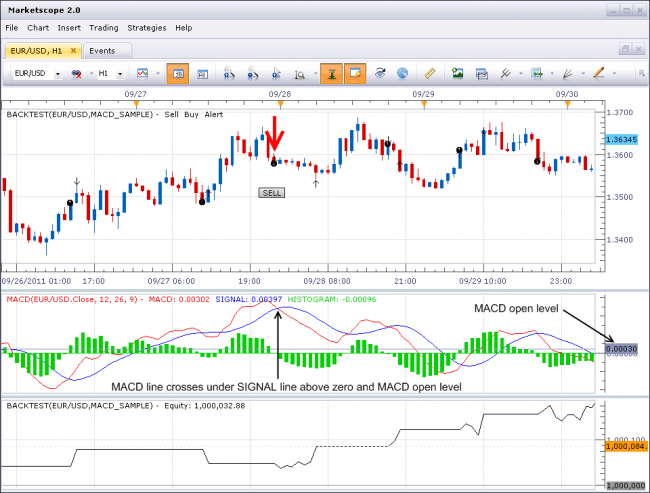Screen dimensions: 650x493
Task: Select the pointer zoom cursor icon
Action: [276, 74]
